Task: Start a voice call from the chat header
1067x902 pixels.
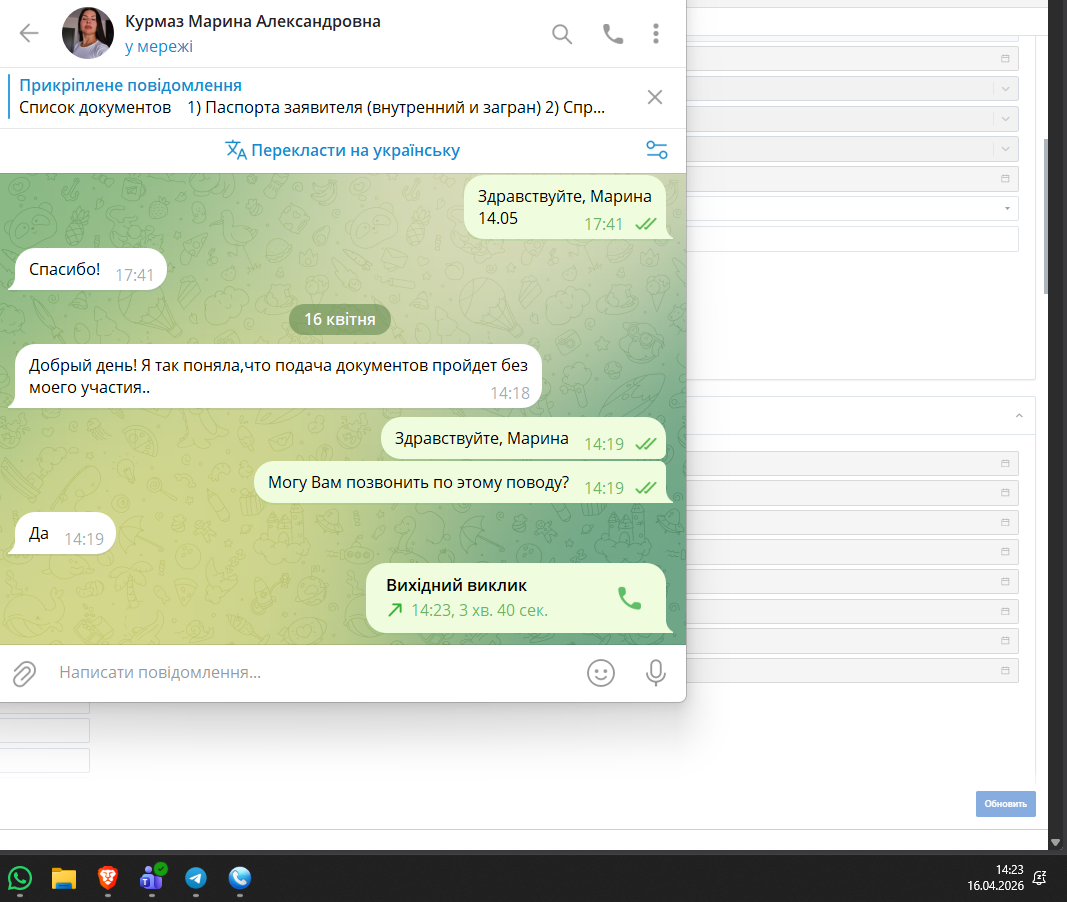Action: click(x=612, y=33)
